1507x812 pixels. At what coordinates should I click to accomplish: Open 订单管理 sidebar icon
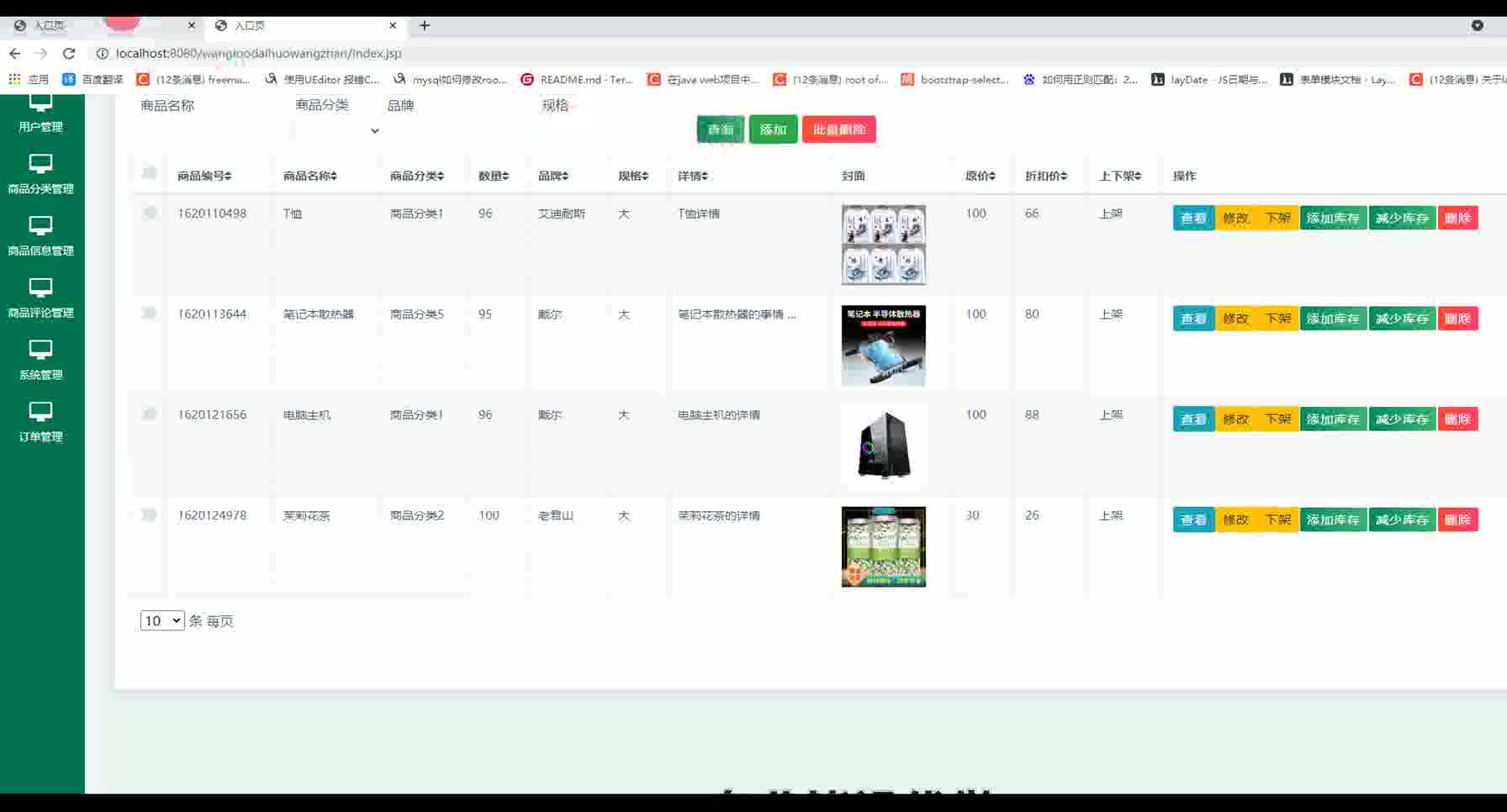click(40, 412)
